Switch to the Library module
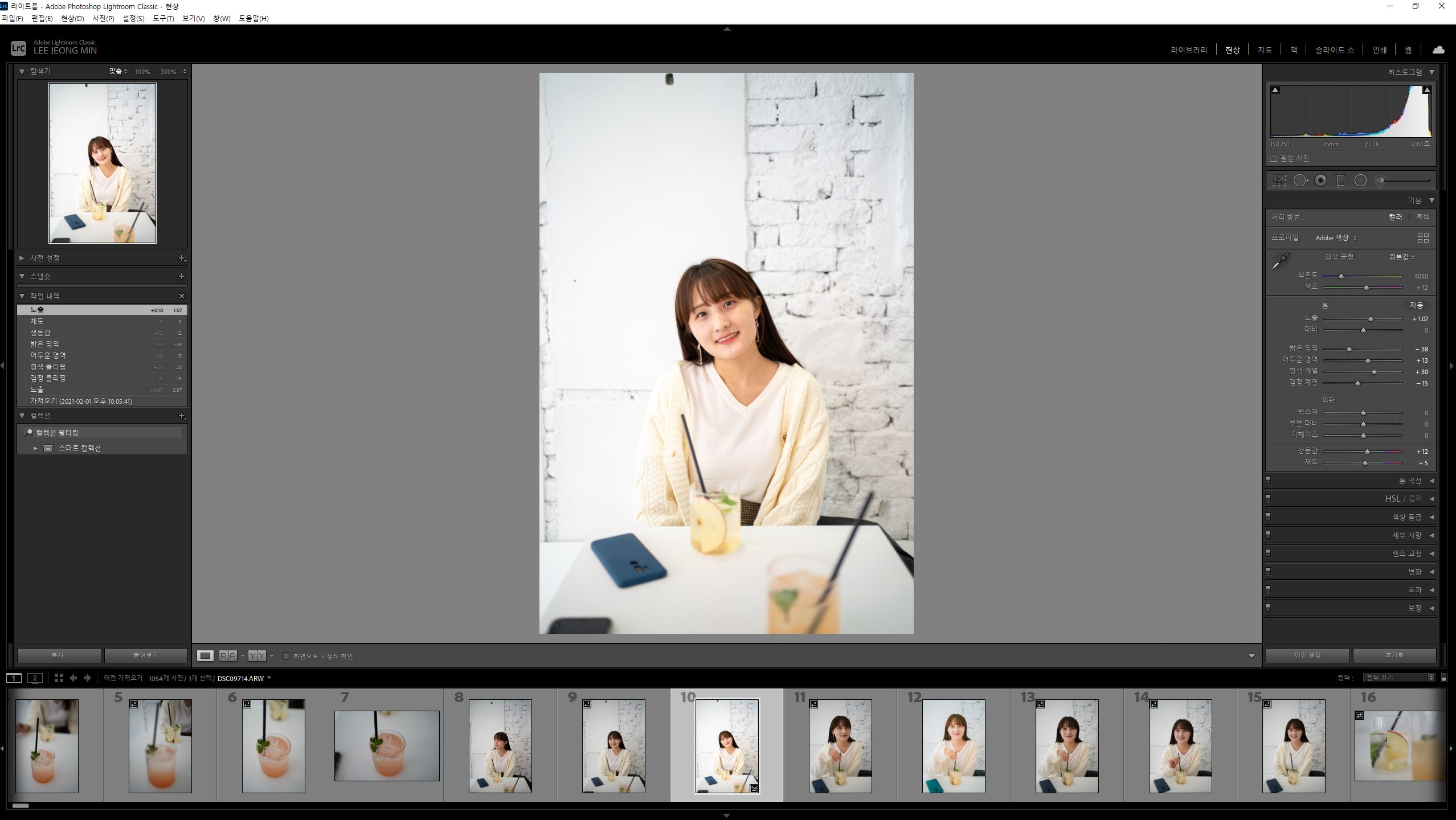1456x820 pixels. [x=1188, y=50]
